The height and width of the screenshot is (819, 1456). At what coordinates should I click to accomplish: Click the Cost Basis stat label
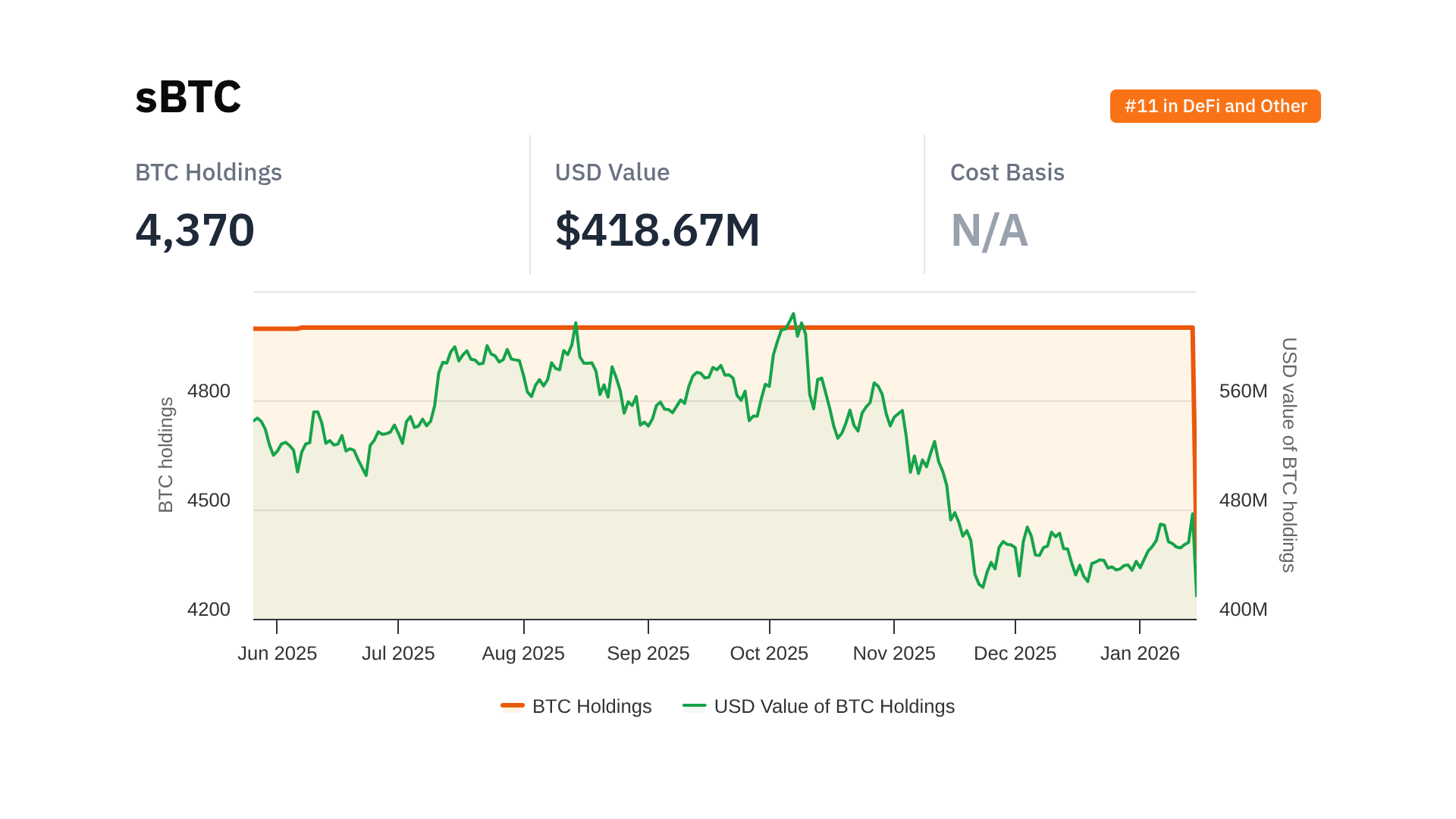(x=1007, y=172)
